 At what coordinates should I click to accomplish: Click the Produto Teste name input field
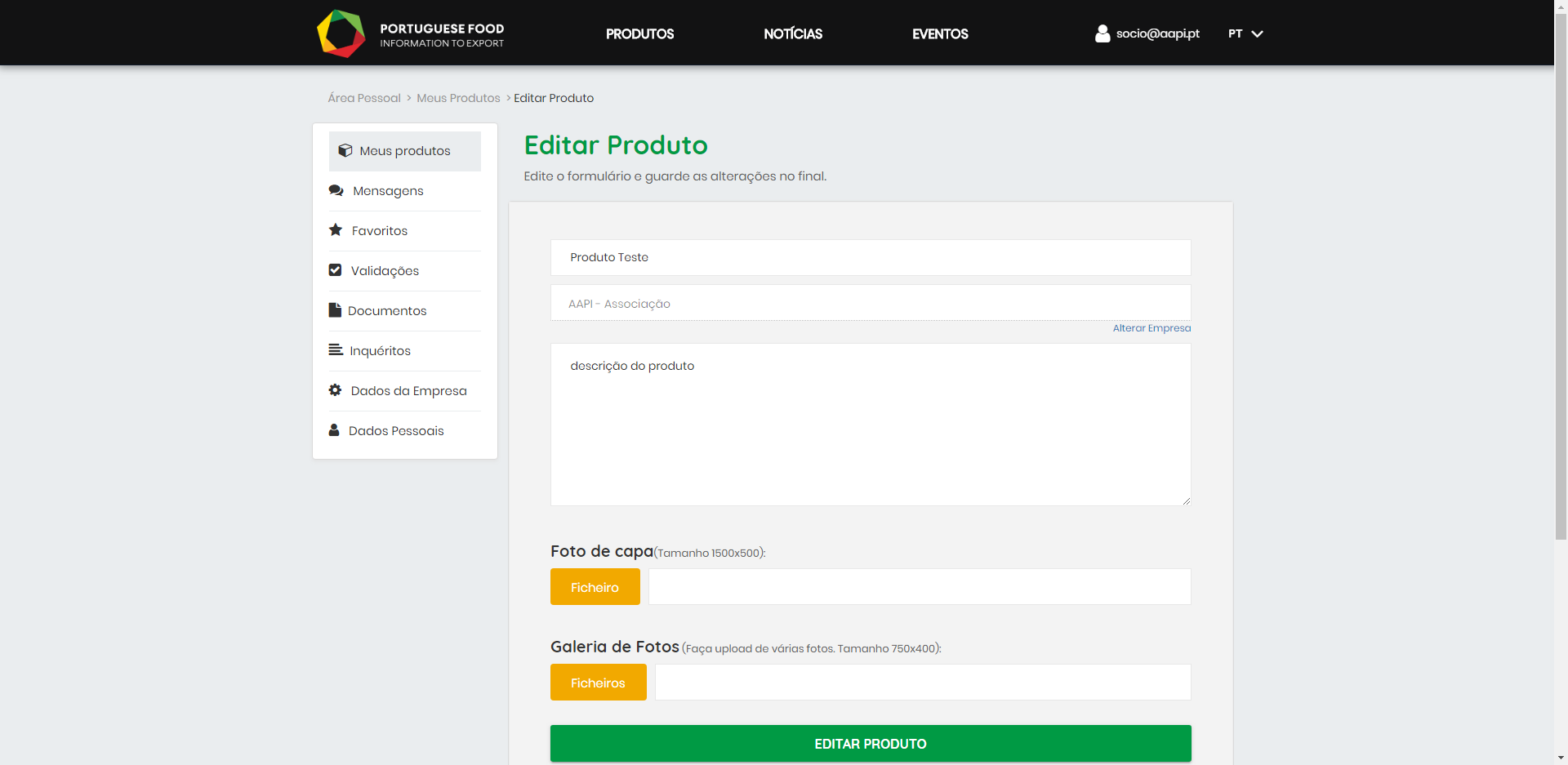[x=870, y=257]
